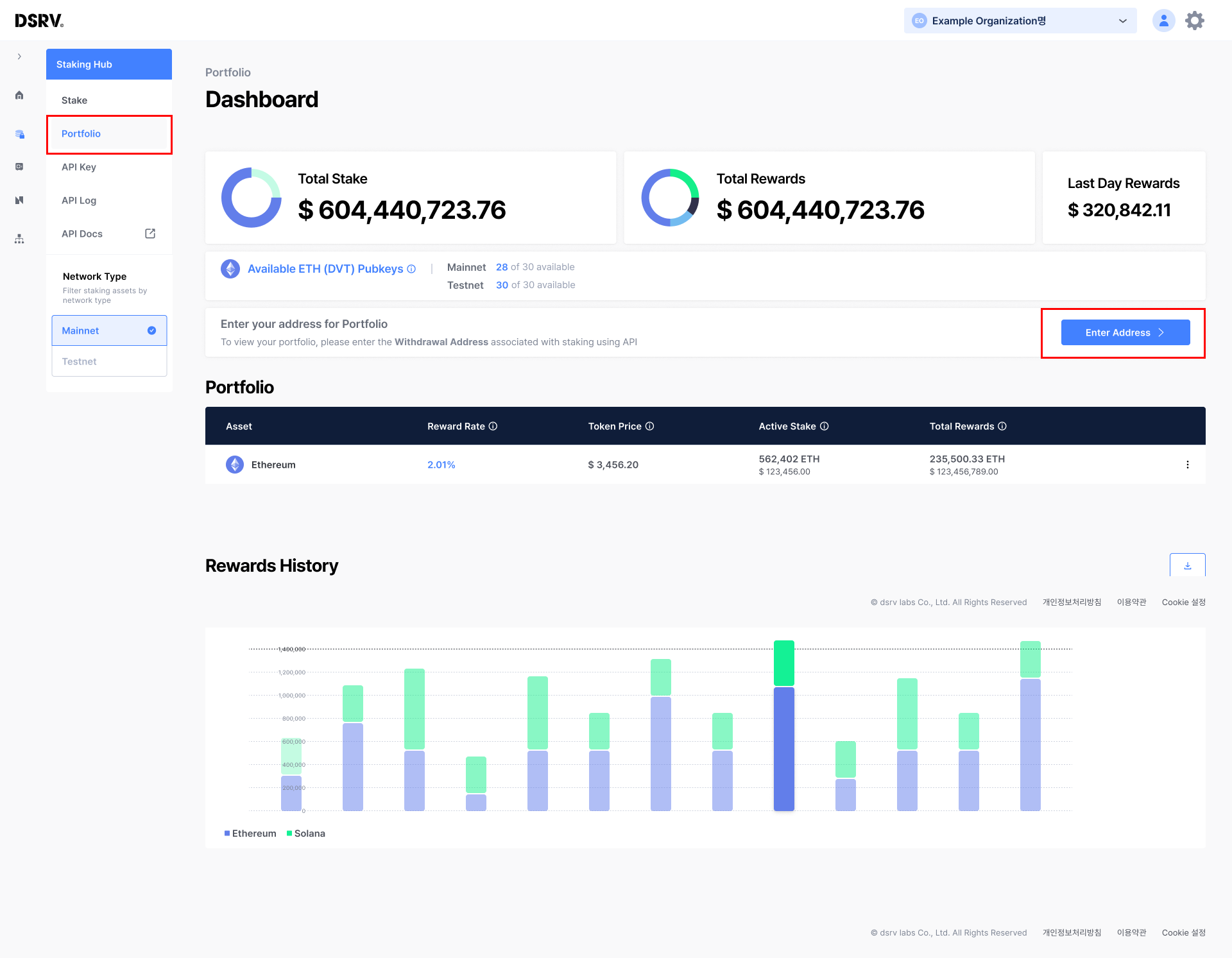Click the Active Stake info icon

825,426
